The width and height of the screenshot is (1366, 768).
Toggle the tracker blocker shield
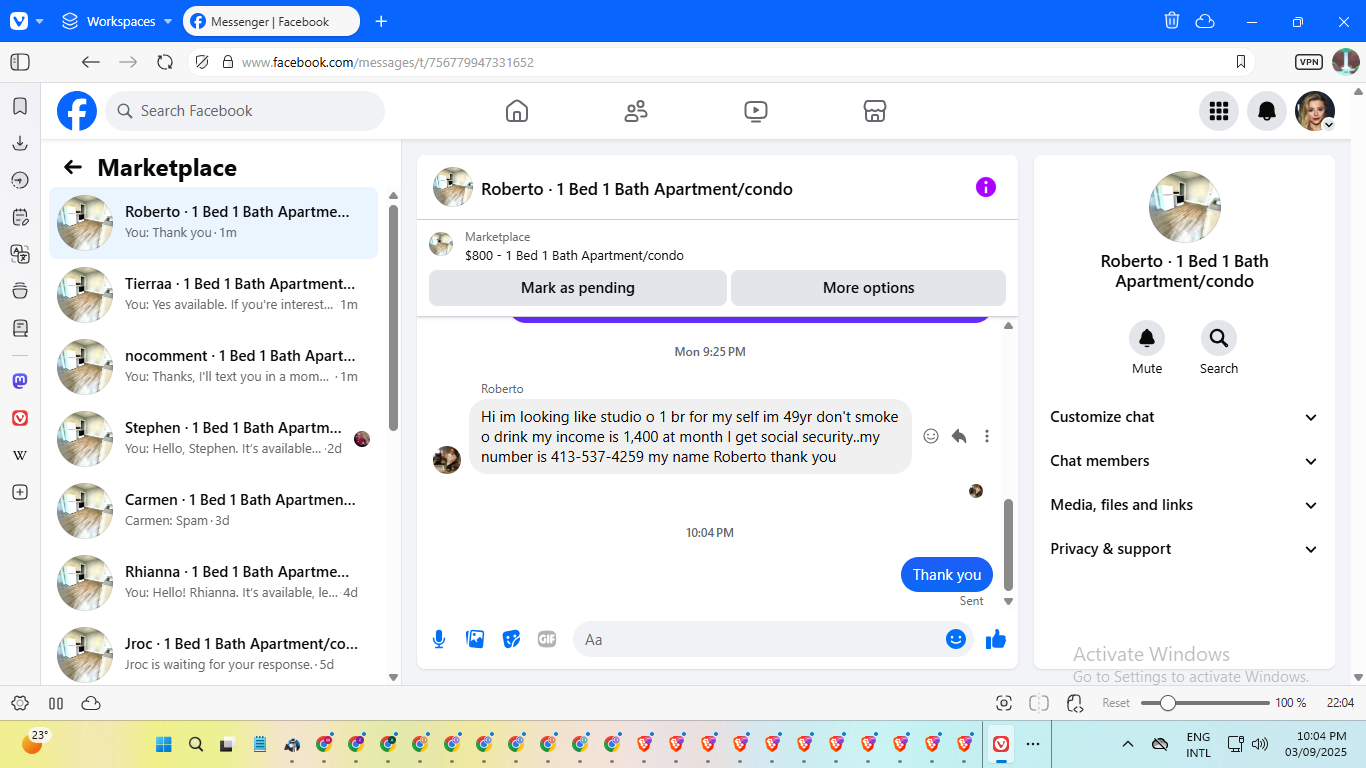pyautogui.click(x=202, y=62)
